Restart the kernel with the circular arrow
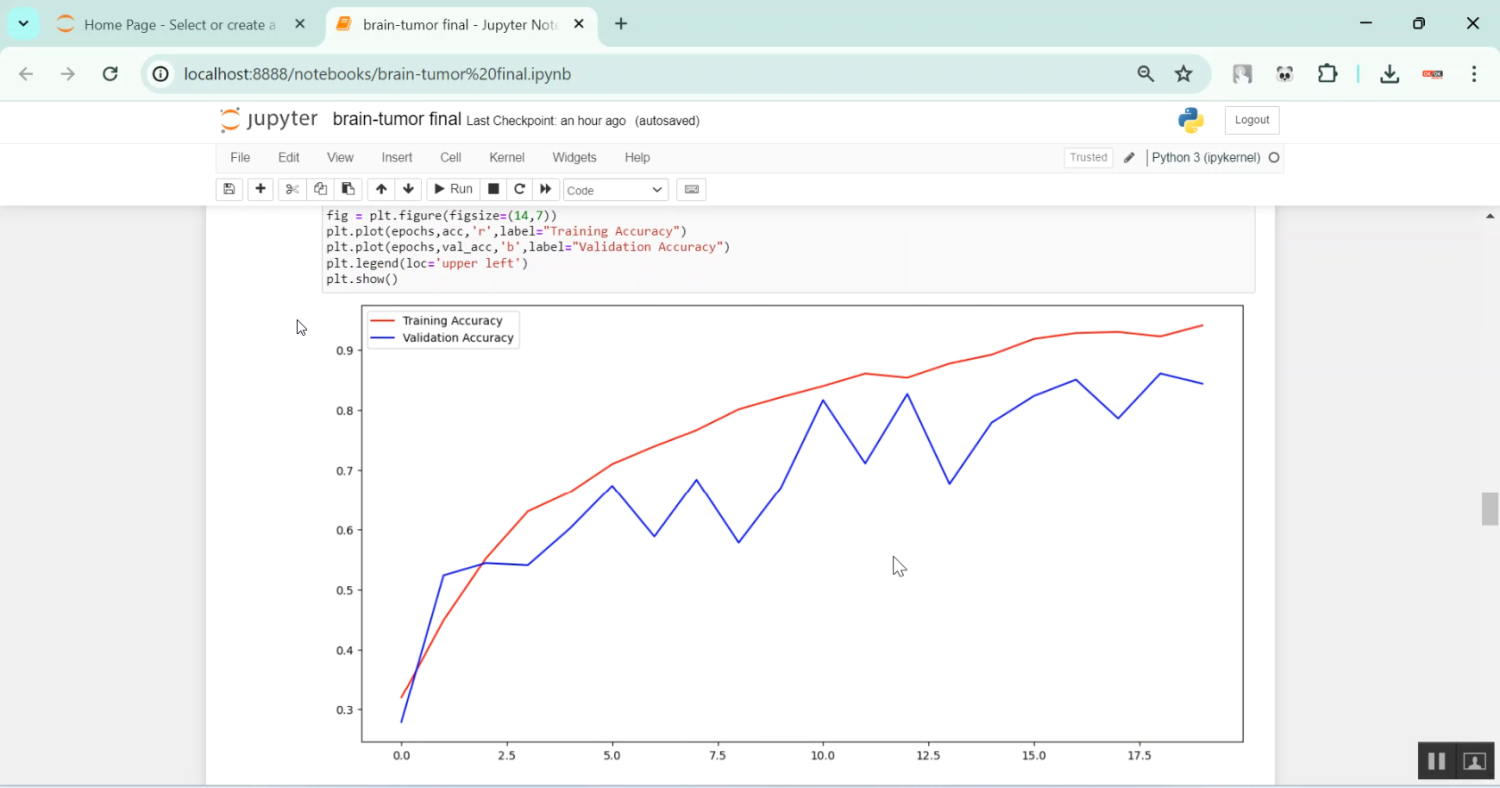This screenshot has height=788, width=1500. pyautogui.click(x=519, y=189)
